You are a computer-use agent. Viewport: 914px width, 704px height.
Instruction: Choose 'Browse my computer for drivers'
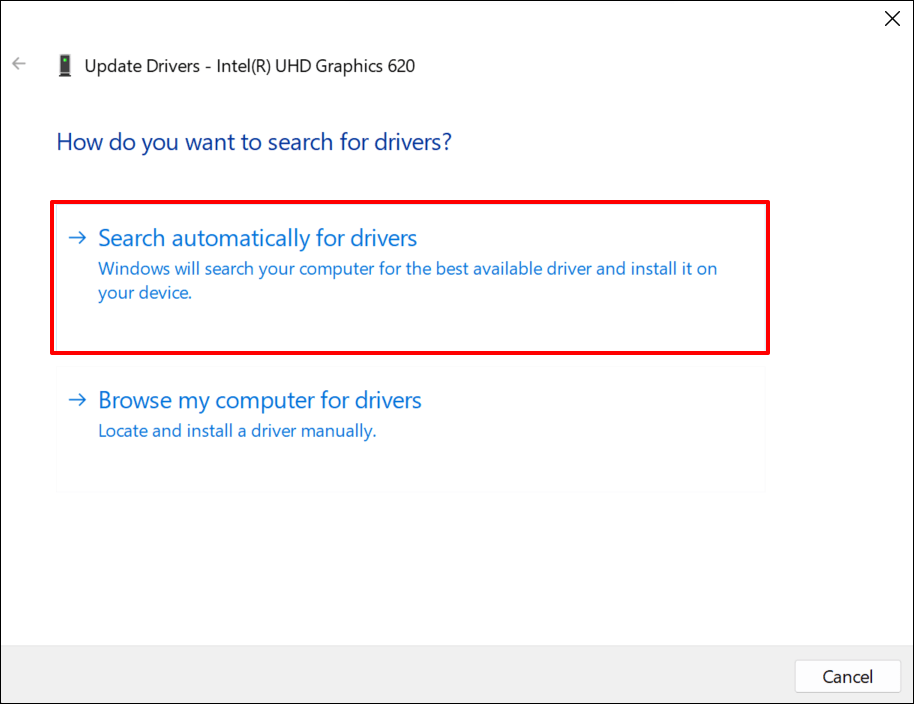click(x=259, y=400)
